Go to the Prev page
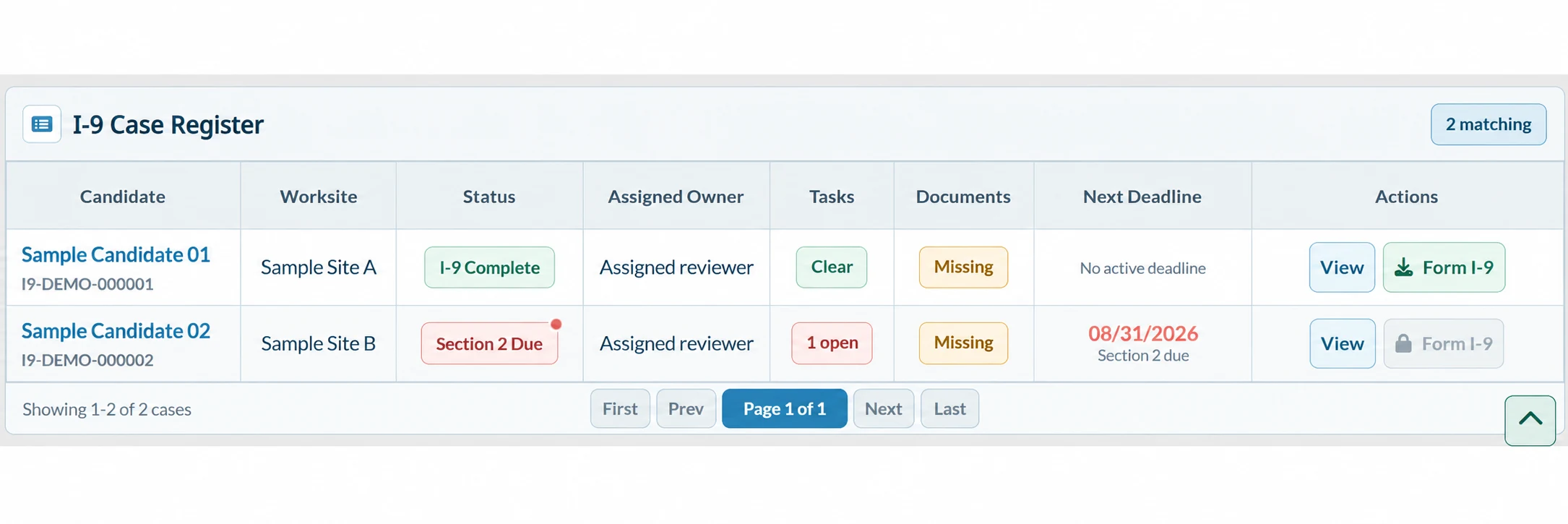Image resolution: width=1568 pixels, height=524 pixels. (686, 408)
